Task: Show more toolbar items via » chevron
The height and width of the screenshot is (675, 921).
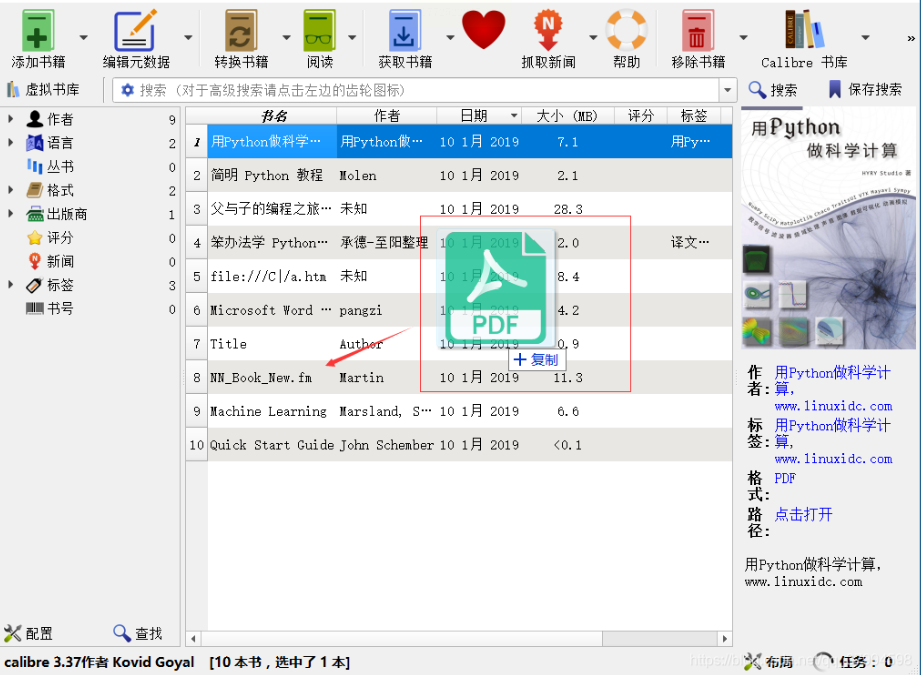Action: pyautogui.click(x=910, y=39)
